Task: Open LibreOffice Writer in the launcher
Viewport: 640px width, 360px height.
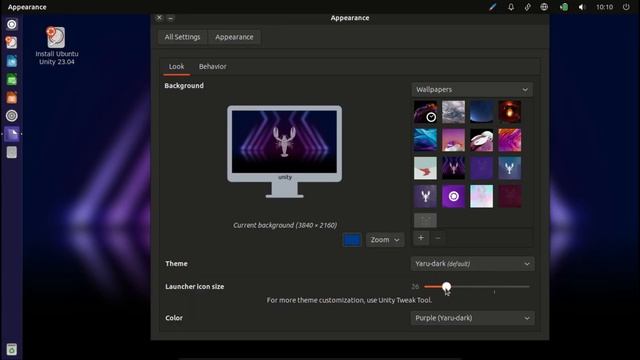Action: coord(12,61)
